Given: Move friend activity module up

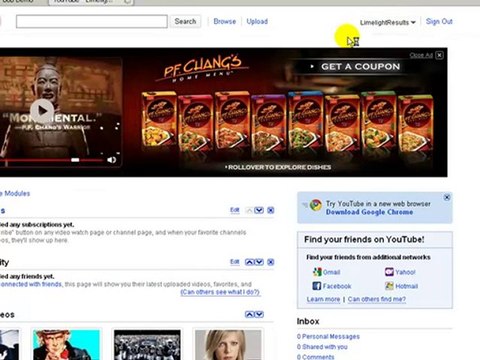Looking at the screenshot, I should (x=249, y=262).
